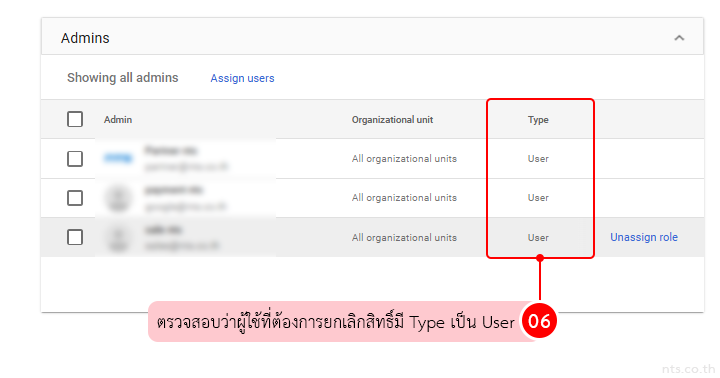Click the second admin's blurred name

click(x=174, y=190)
